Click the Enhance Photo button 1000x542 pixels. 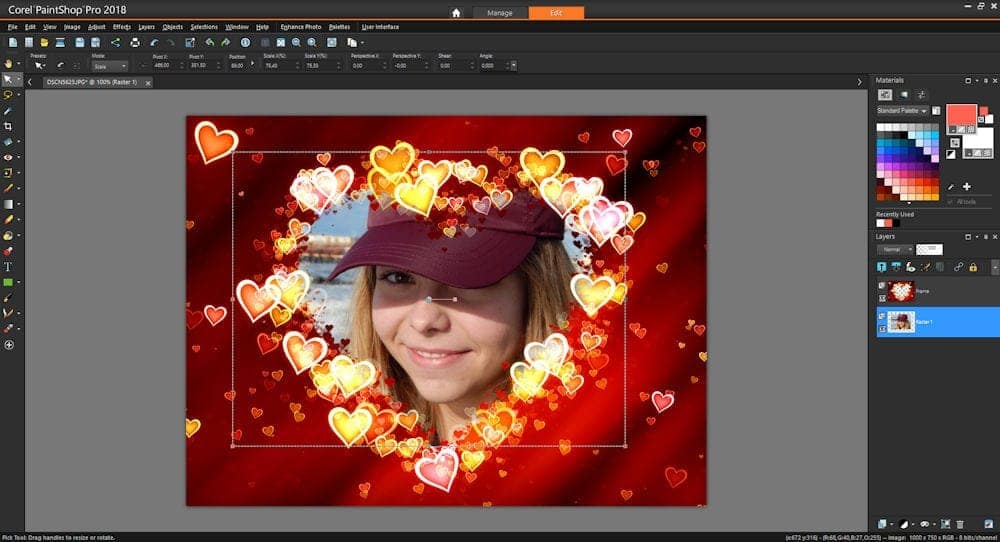point(301,26)
